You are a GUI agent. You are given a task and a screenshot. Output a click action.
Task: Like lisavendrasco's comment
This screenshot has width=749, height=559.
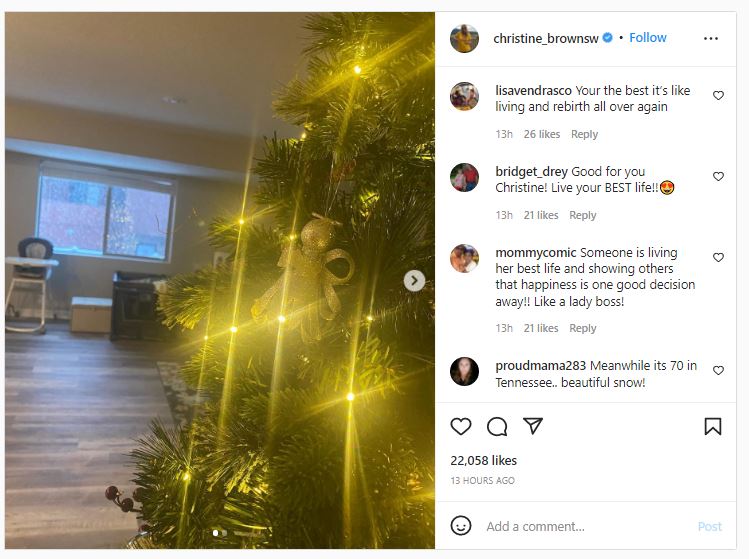tap(718, 96)
